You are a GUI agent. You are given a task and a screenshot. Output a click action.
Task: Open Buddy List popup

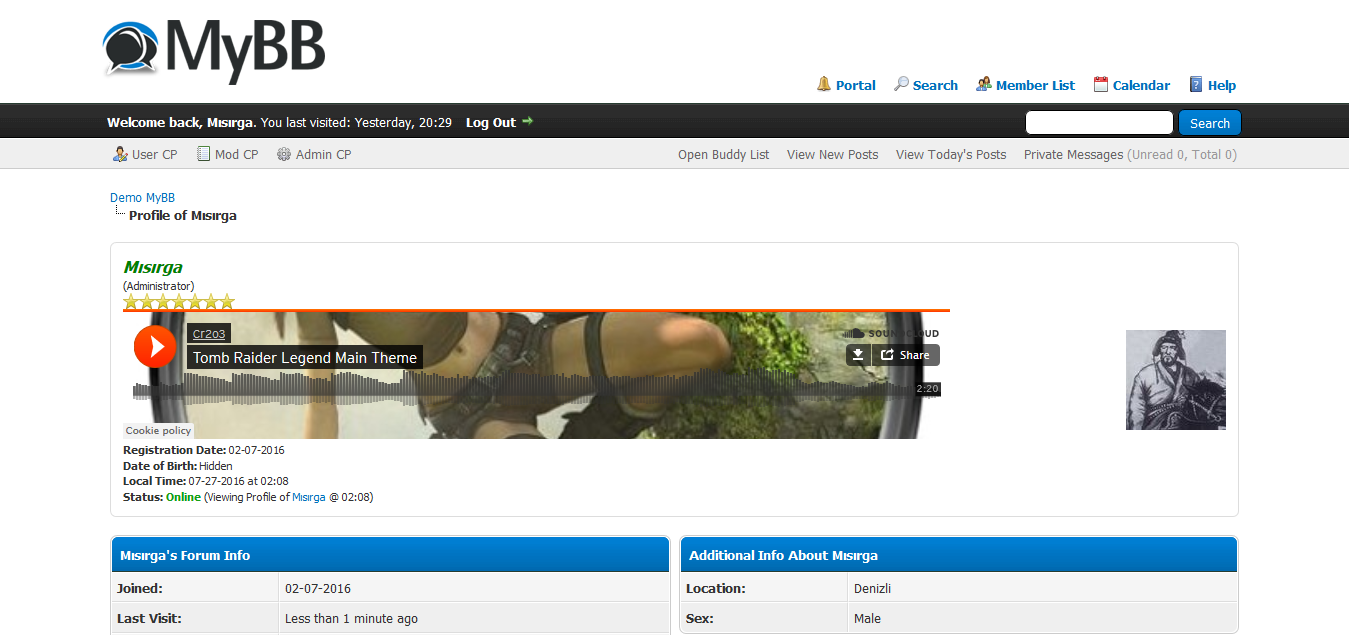point(723,154)
